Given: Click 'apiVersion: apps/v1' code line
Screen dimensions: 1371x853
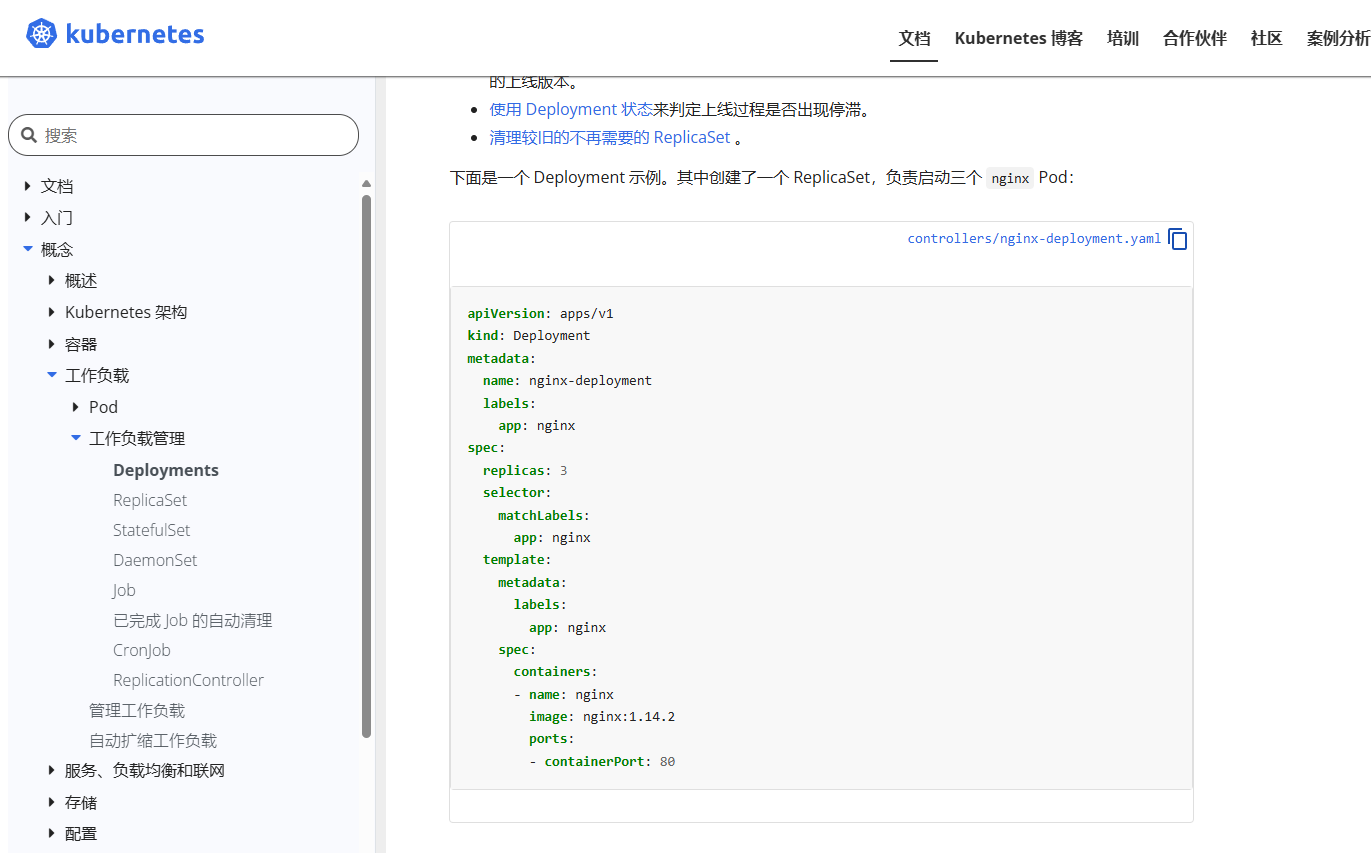Looking at the screenshot, I should click(x=540, y=313).
